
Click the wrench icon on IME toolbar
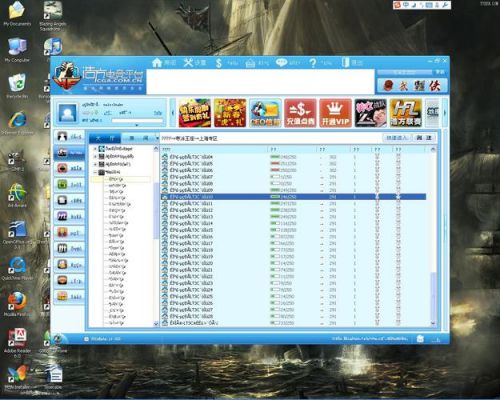(x=445, y=5)
